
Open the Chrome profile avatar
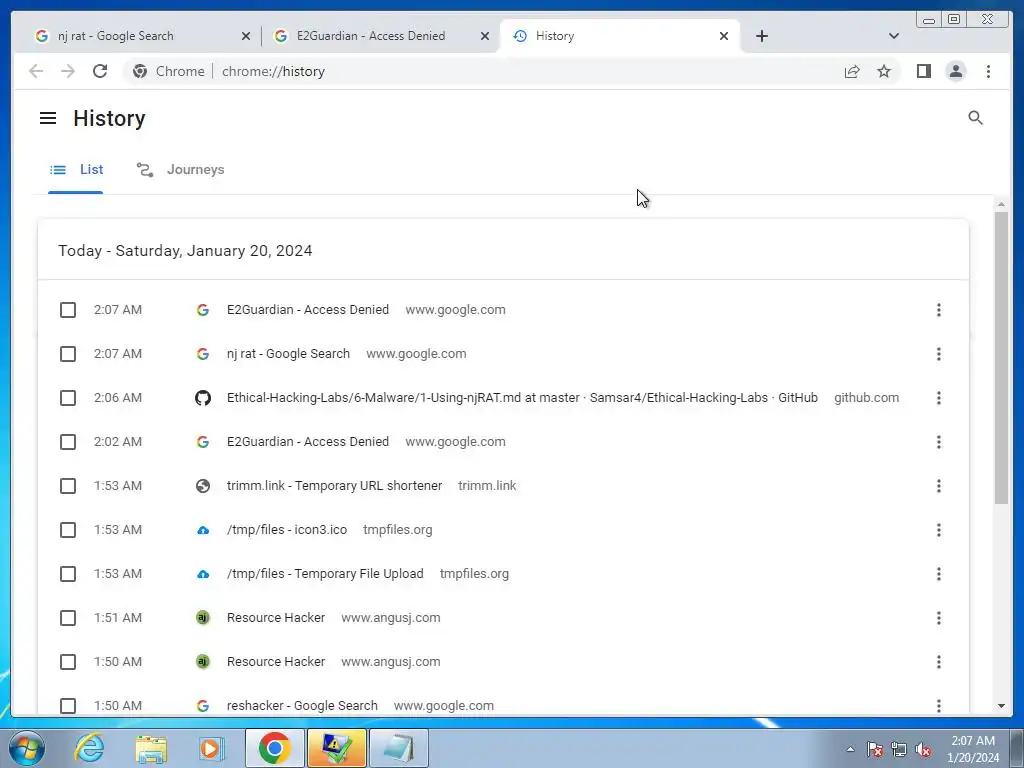pos(955,71)
